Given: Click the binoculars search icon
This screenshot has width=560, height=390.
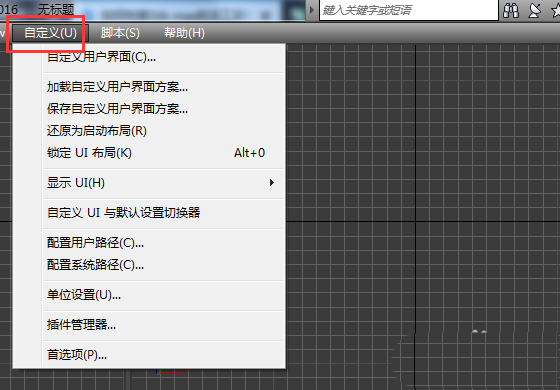Looking at the screenshot, I should [x=511, y=11].
